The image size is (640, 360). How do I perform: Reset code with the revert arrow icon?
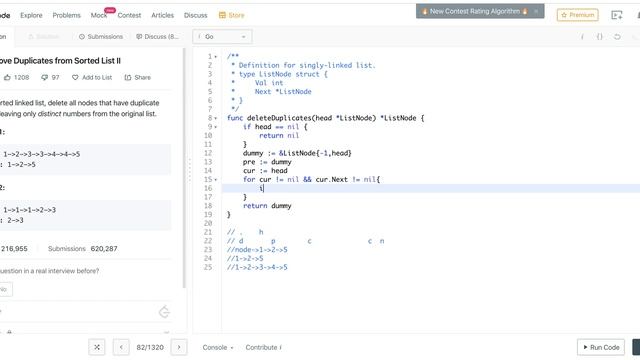(617, 37)
